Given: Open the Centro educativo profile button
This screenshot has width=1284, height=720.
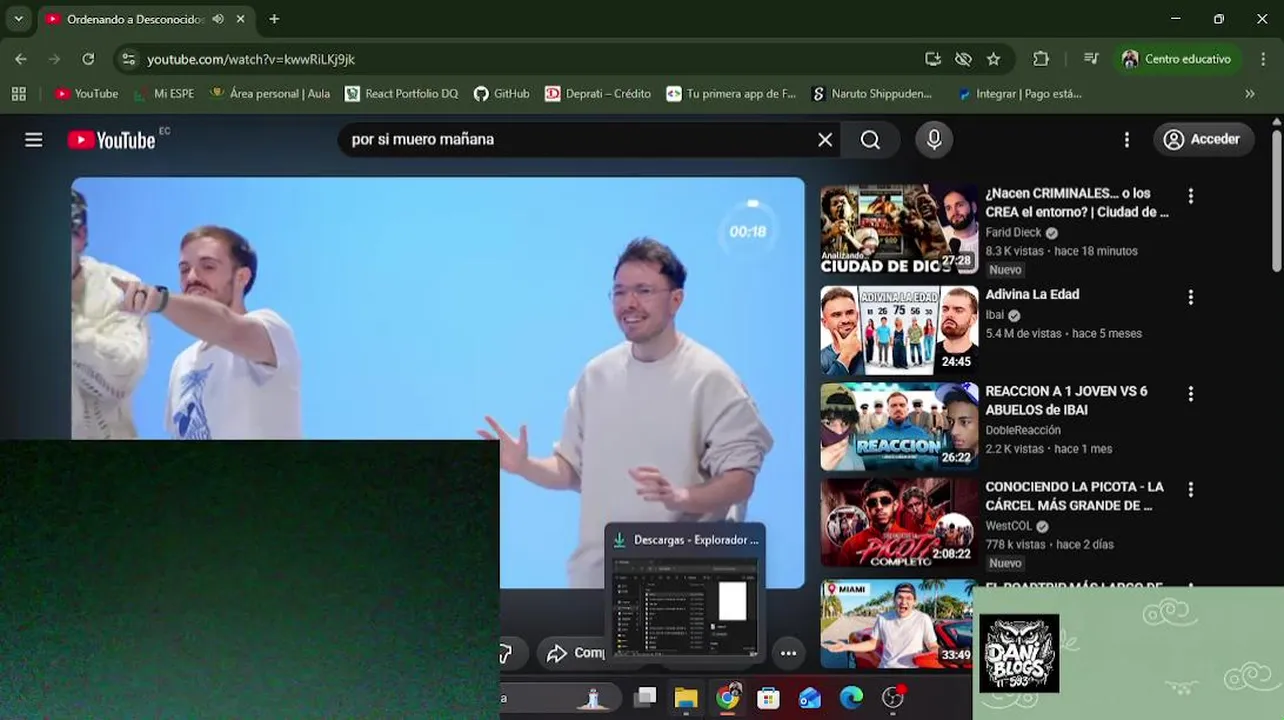Looking at the screenshot, I should (1177, 59).
